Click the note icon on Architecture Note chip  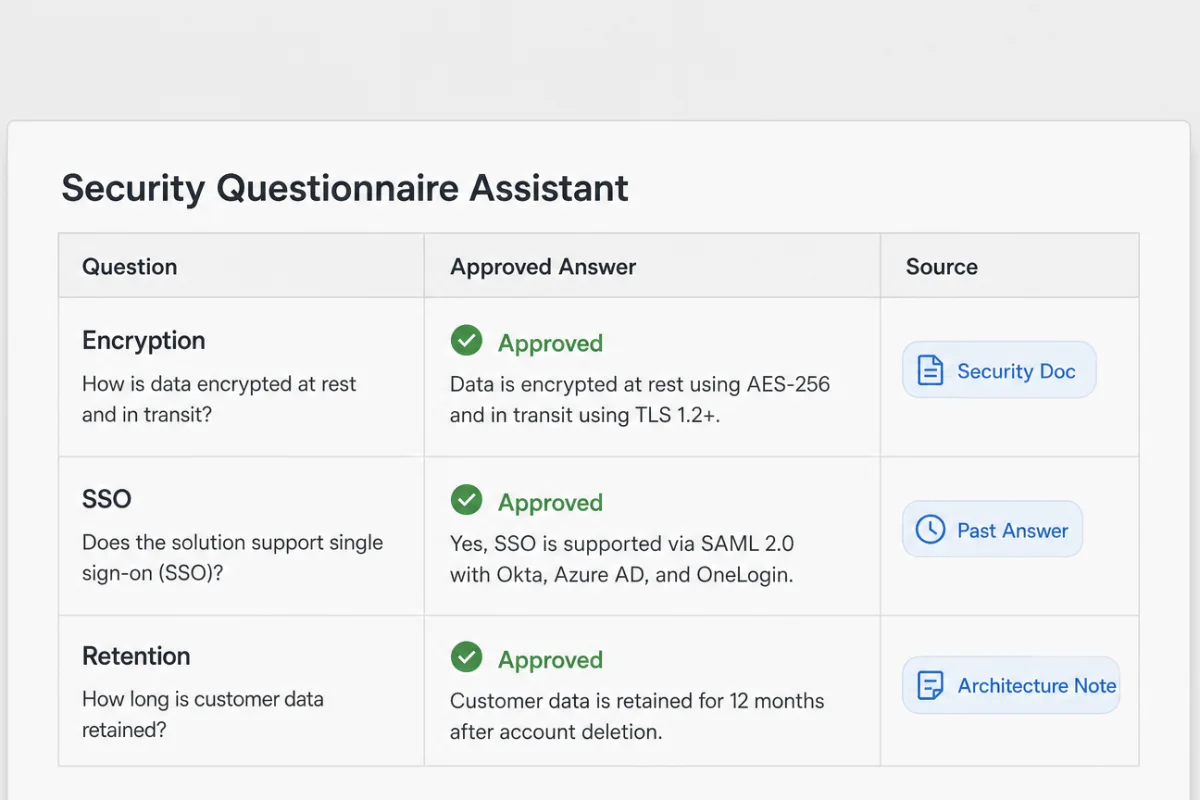tap(930, 685)
